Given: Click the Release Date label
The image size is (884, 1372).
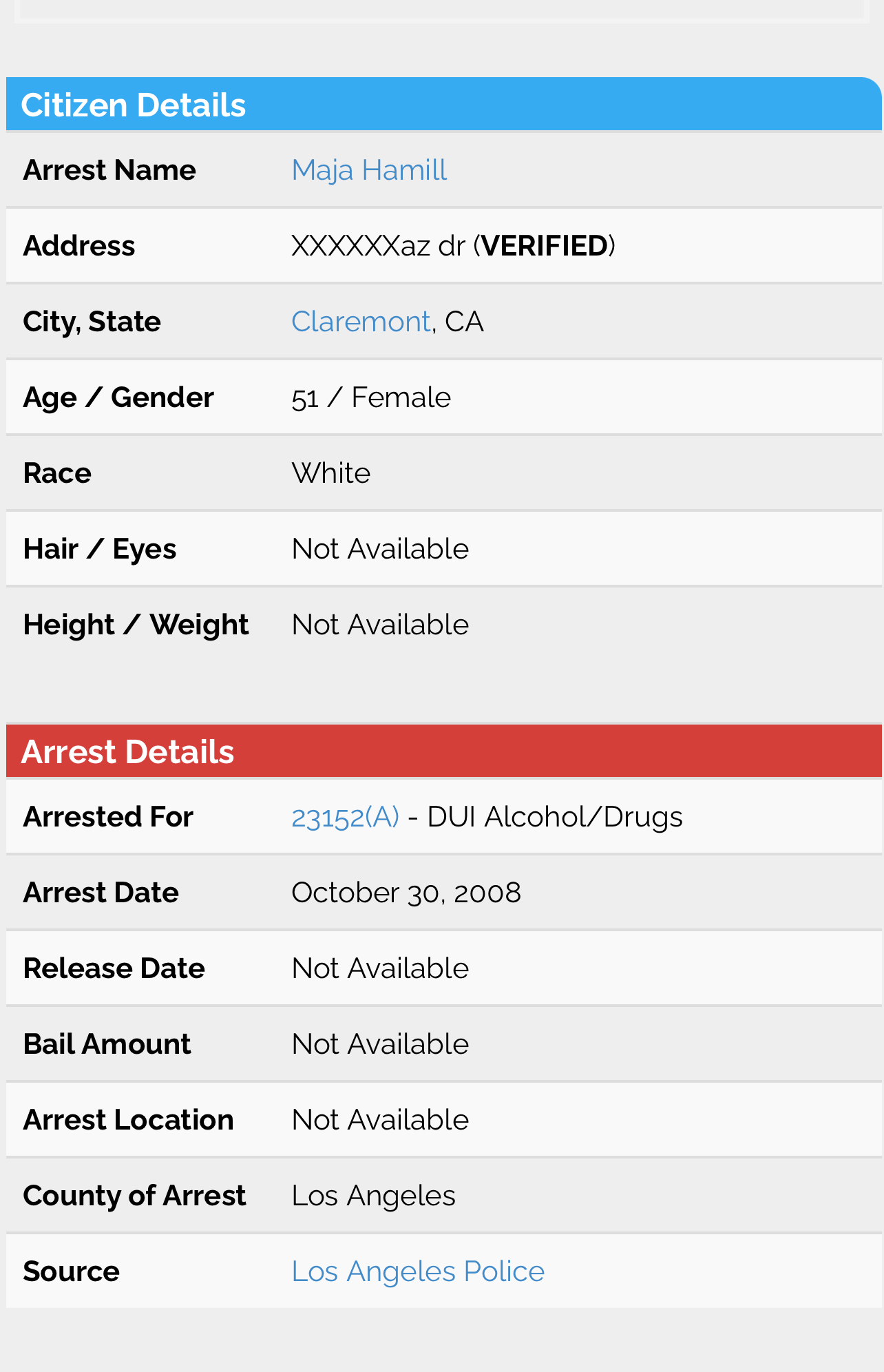Looking at the screenshot, I should (x=114, y=968).
